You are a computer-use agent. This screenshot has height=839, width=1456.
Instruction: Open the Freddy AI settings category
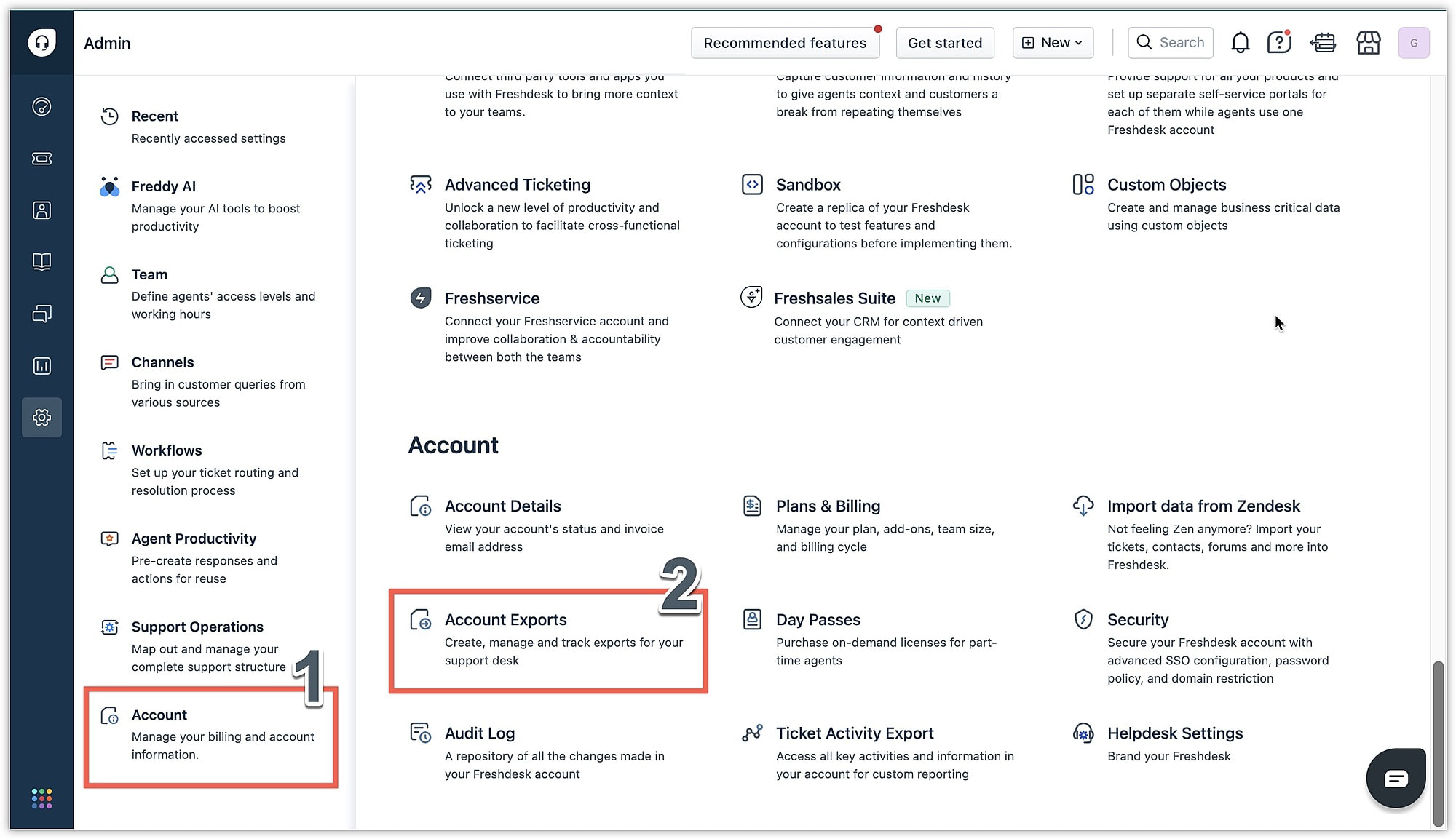163,186
